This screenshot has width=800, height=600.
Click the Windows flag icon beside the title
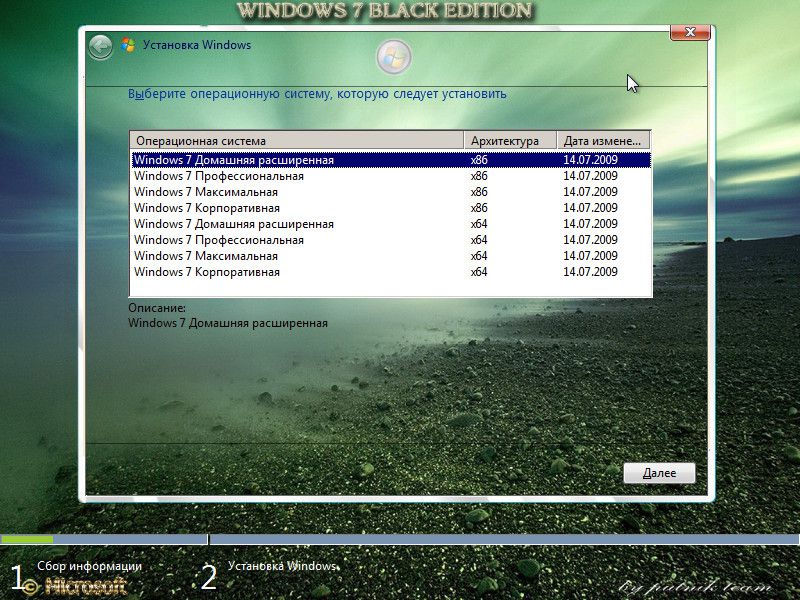128,45
